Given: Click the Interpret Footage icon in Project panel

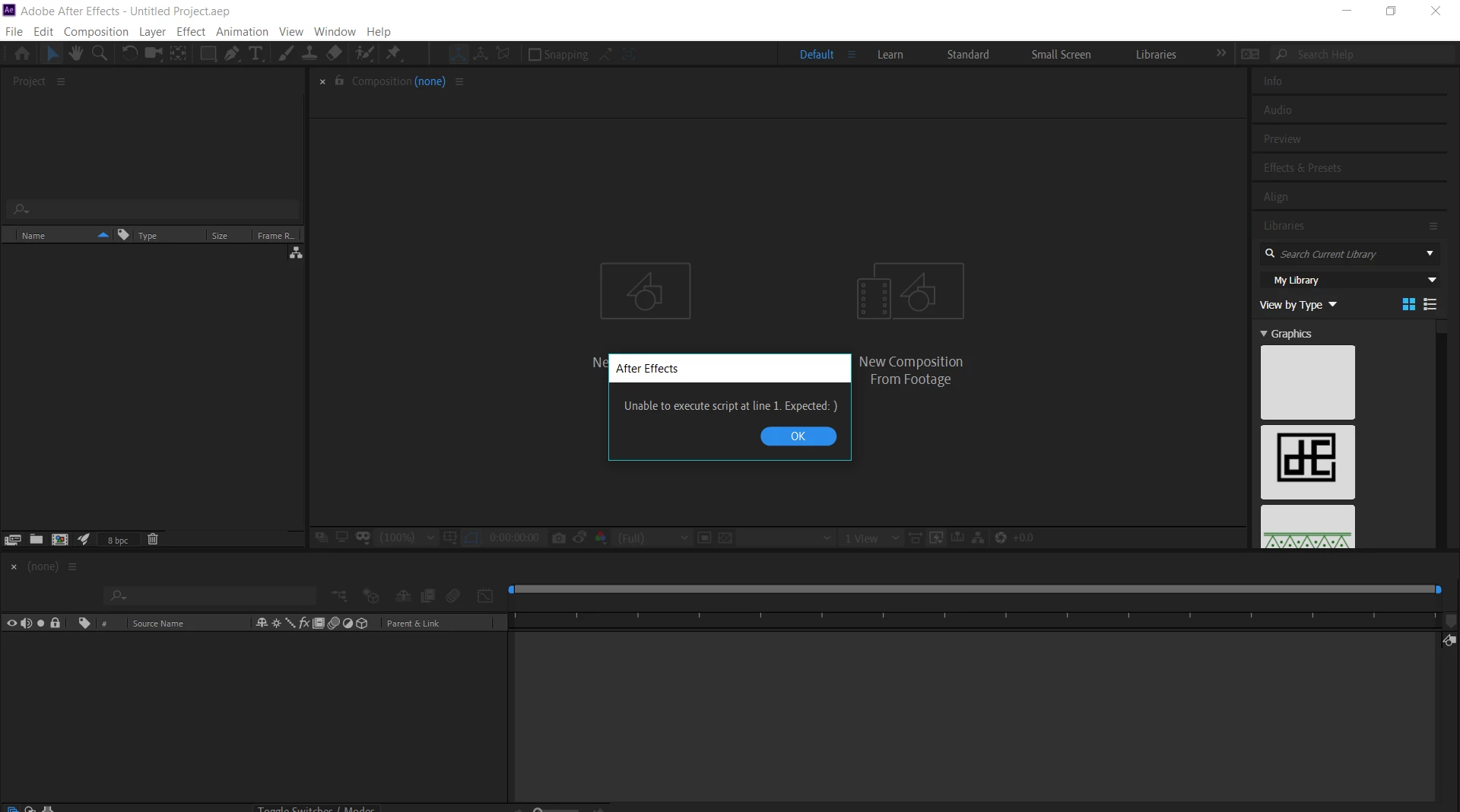Looking at the screenshot, I should (x=12, y=539).
